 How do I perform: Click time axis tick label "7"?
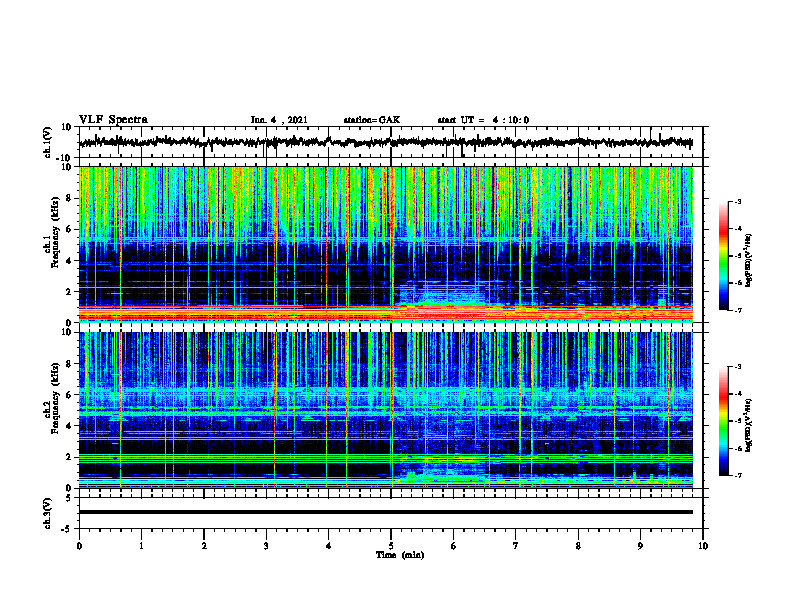516,546
